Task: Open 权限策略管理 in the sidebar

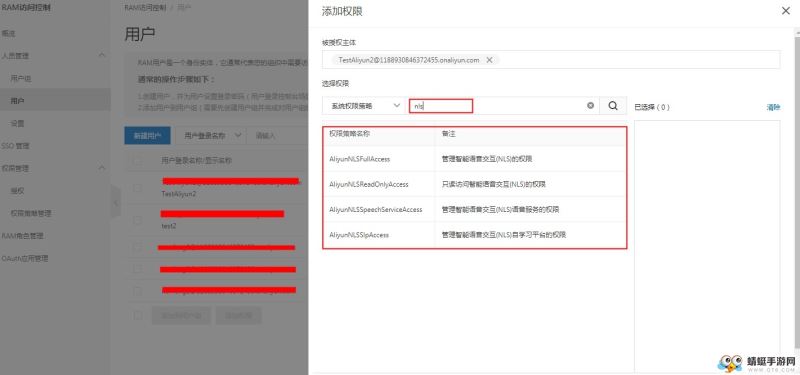Action: pos(31,213)
